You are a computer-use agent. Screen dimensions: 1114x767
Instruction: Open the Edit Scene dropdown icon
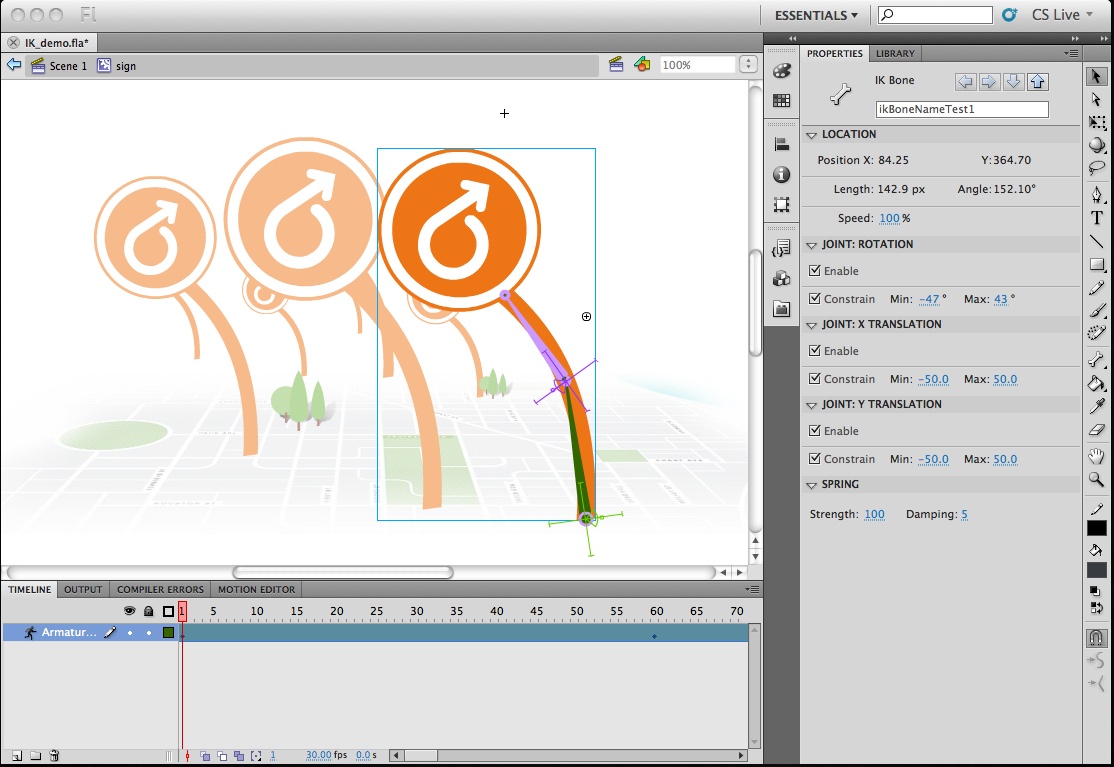pyautogui.click(x=616, y=65)
